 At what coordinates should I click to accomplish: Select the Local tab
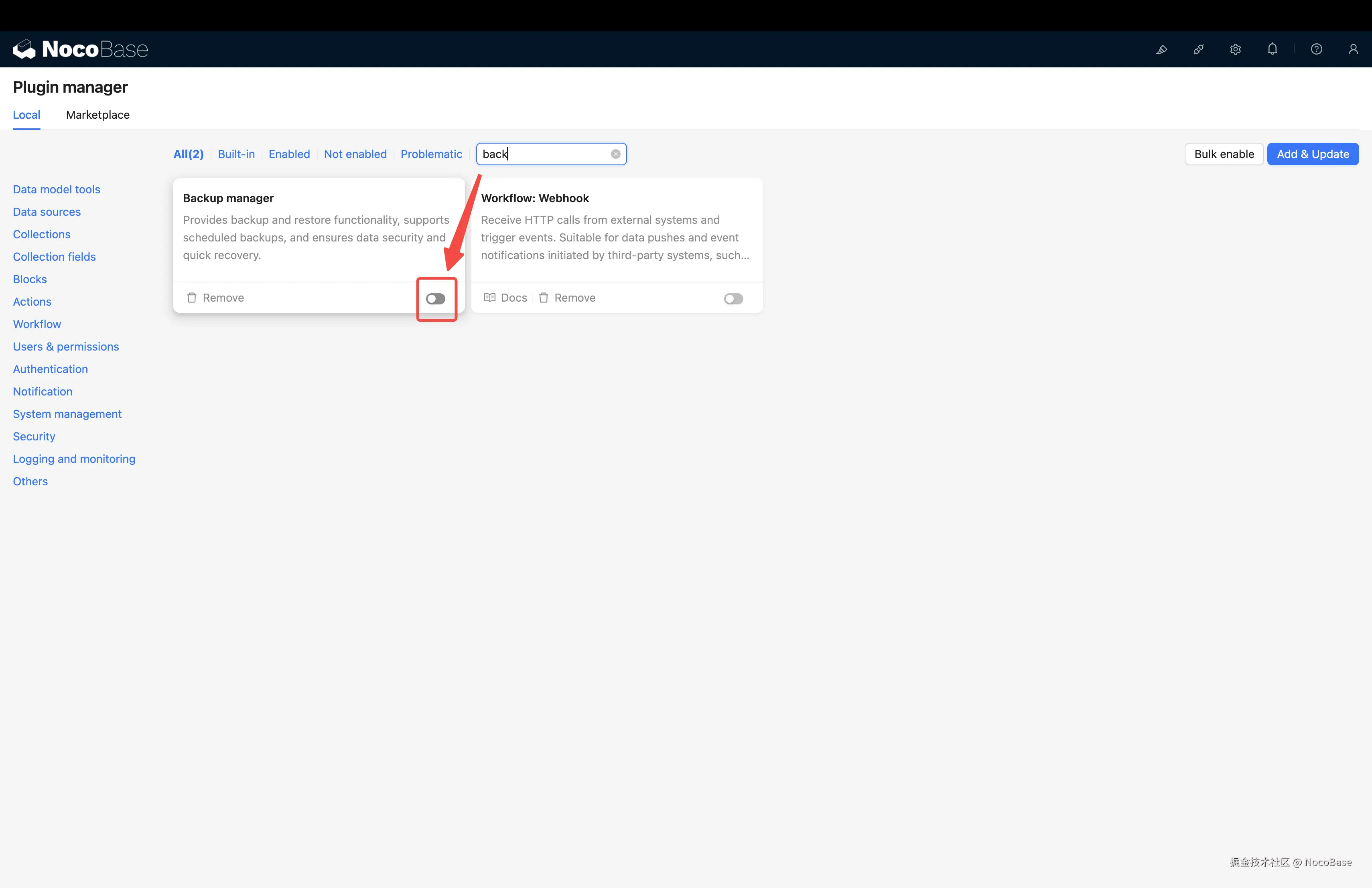tap(26, 115)
